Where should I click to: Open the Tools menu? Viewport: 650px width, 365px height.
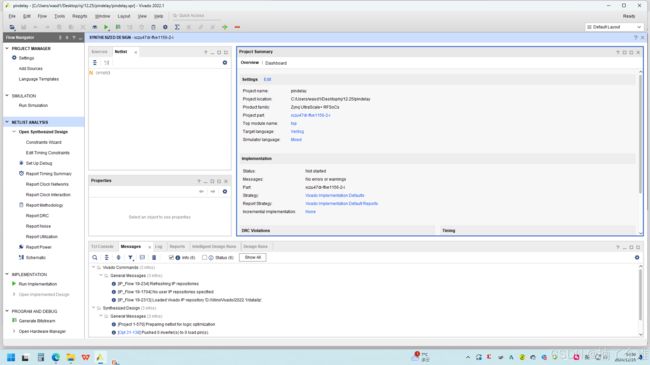60,16
